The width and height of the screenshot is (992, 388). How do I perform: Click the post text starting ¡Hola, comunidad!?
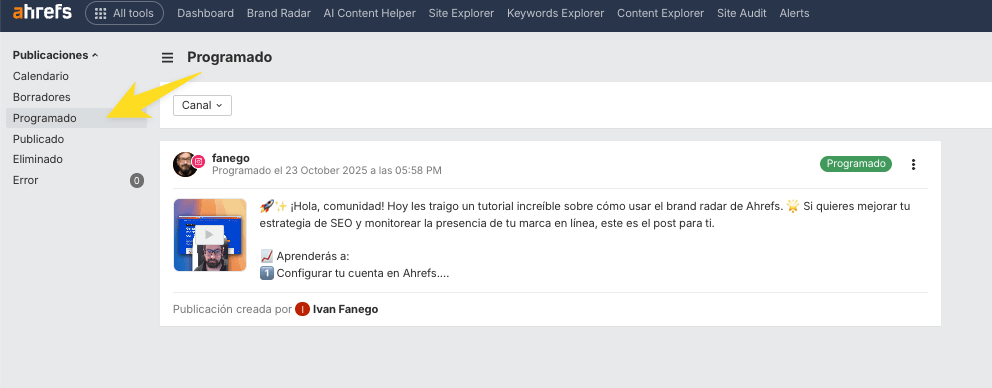point(585,215)
